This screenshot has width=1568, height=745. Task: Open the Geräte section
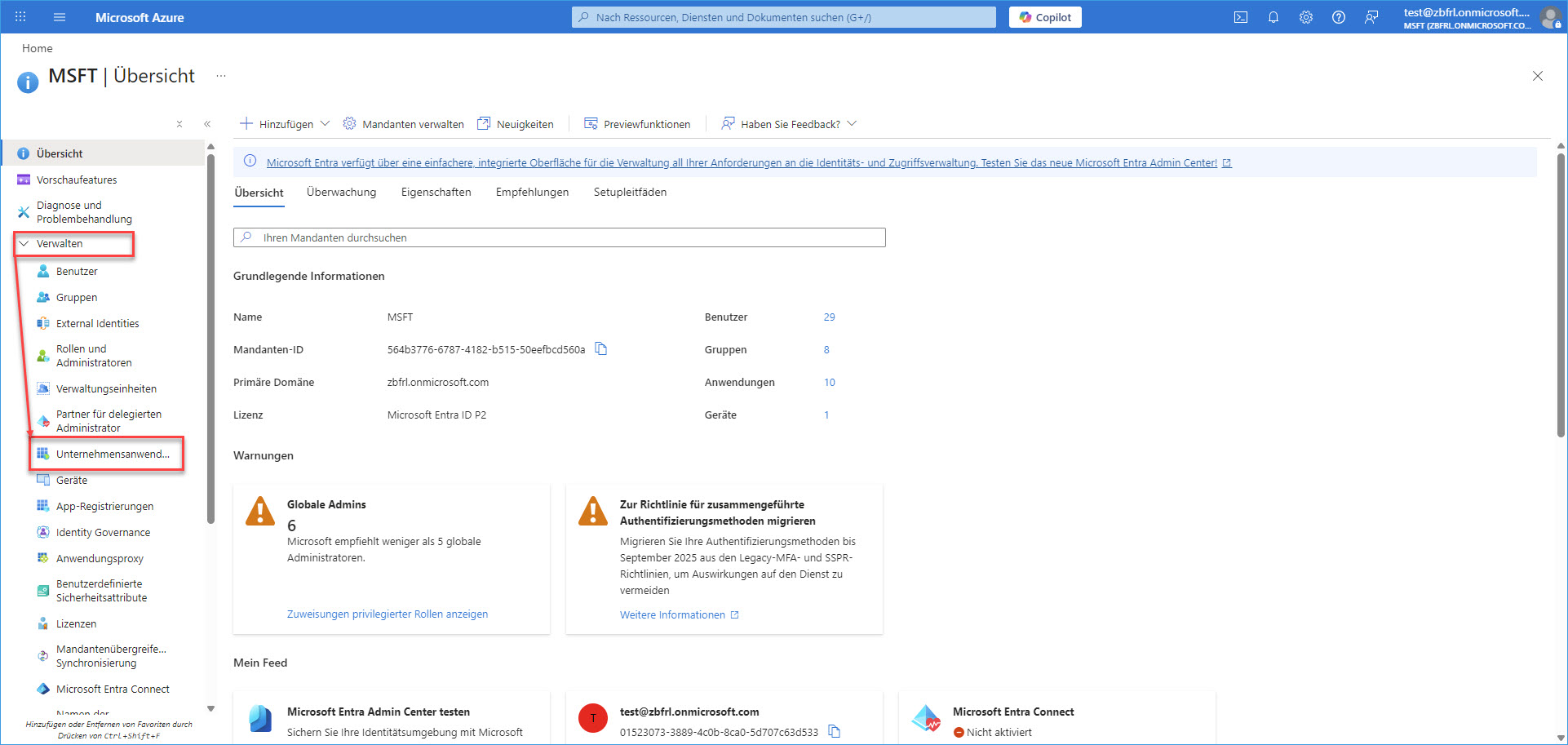72,480
